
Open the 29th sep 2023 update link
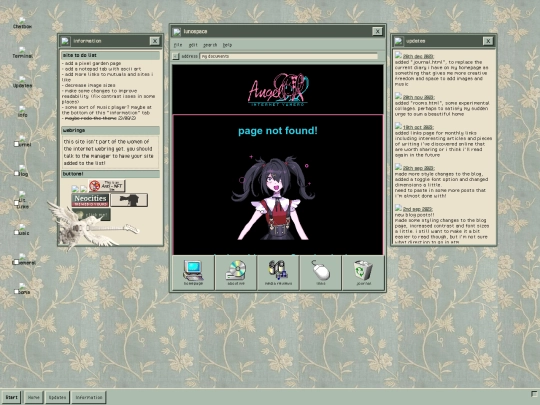click(418, 168)
